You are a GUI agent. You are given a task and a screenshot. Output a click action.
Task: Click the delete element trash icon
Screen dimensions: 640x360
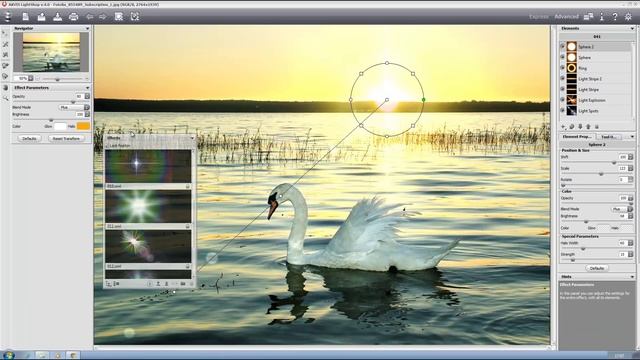pos(596,127)
